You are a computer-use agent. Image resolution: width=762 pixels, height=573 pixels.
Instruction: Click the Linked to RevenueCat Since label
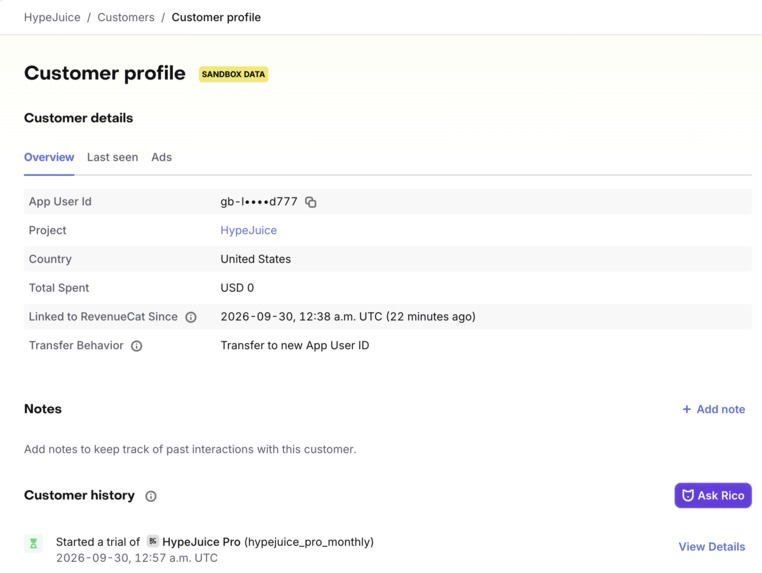coord(103,316)
